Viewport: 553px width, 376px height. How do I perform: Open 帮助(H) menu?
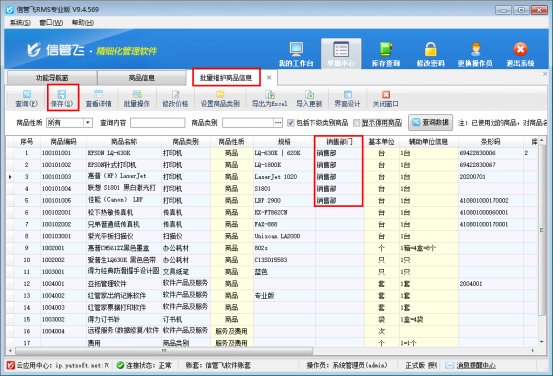(83, 23)
